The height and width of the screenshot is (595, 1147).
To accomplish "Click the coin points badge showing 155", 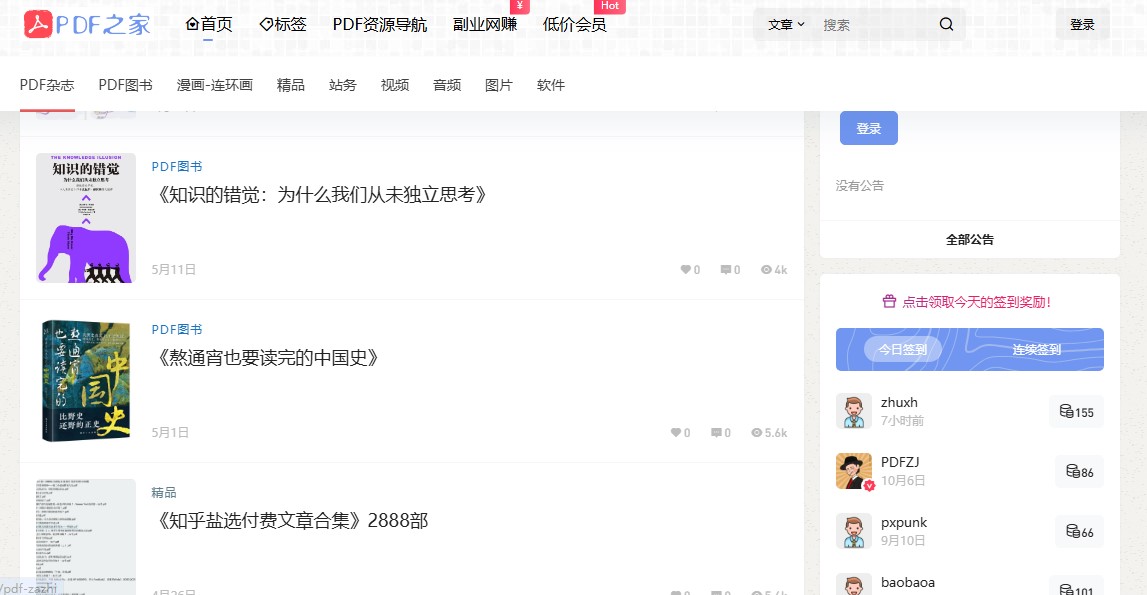I will click(x=1076, y=412).
